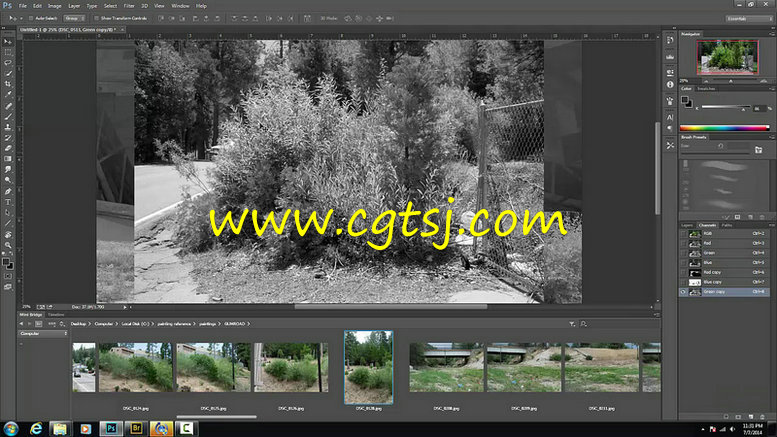The width and height of the screenshot is (777, 437).
Task: Open Internet Explorer from taskbar
Action: tap(36, 429)
